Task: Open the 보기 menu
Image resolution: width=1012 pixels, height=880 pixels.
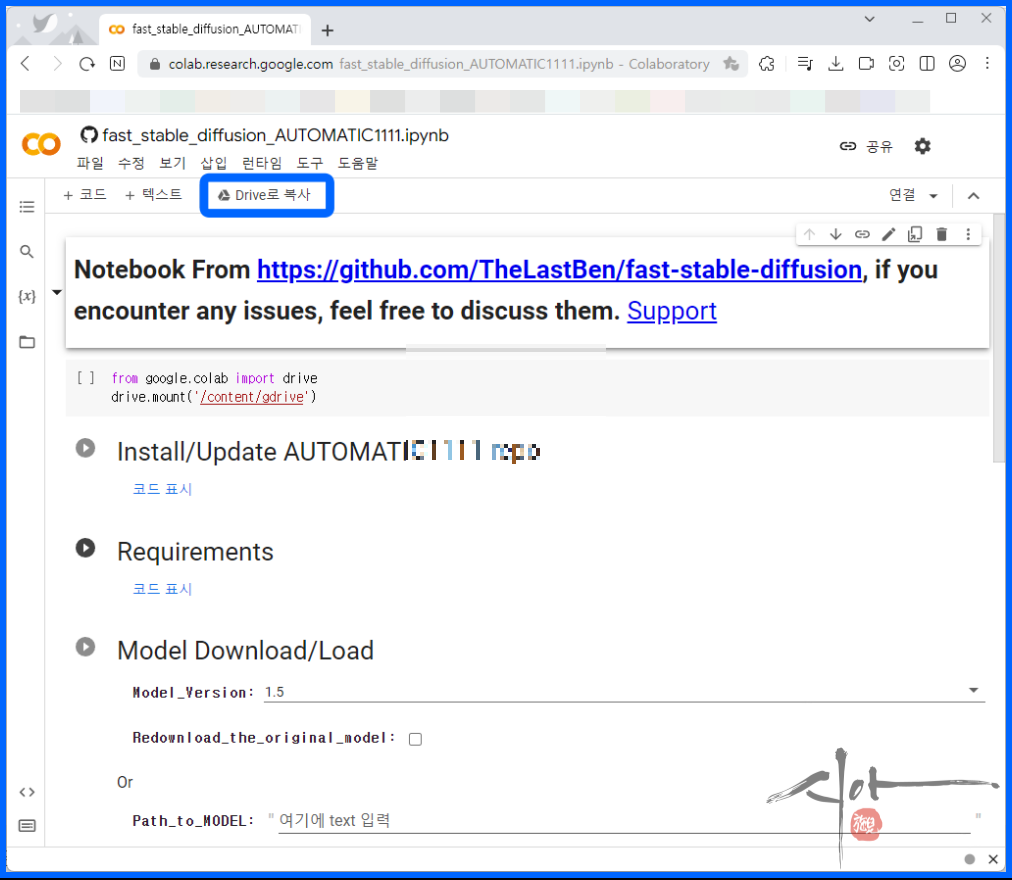Action: pos(172,163)
